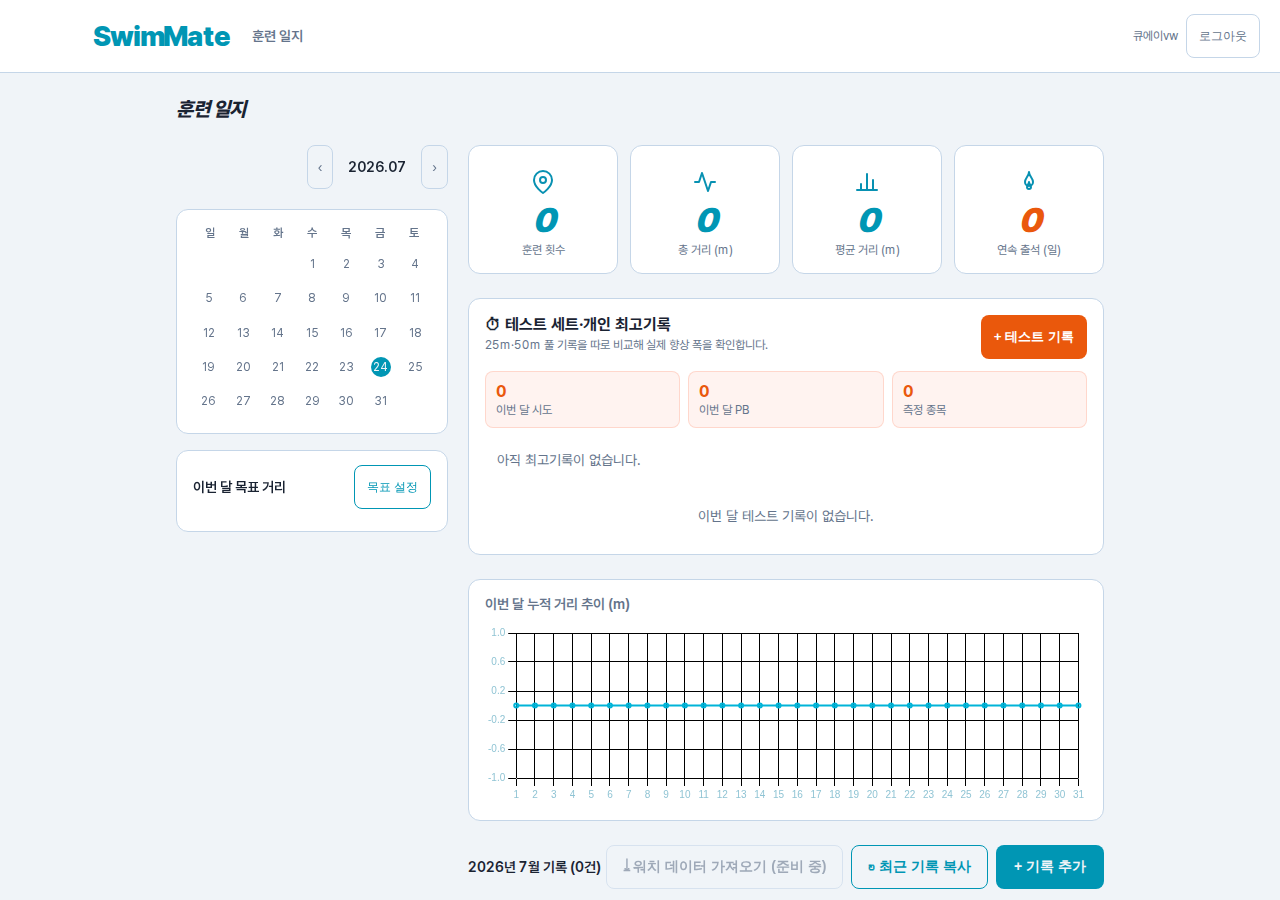1280x900 pixels.
Task: Select date 19 in the calendar
Action: 209,367
